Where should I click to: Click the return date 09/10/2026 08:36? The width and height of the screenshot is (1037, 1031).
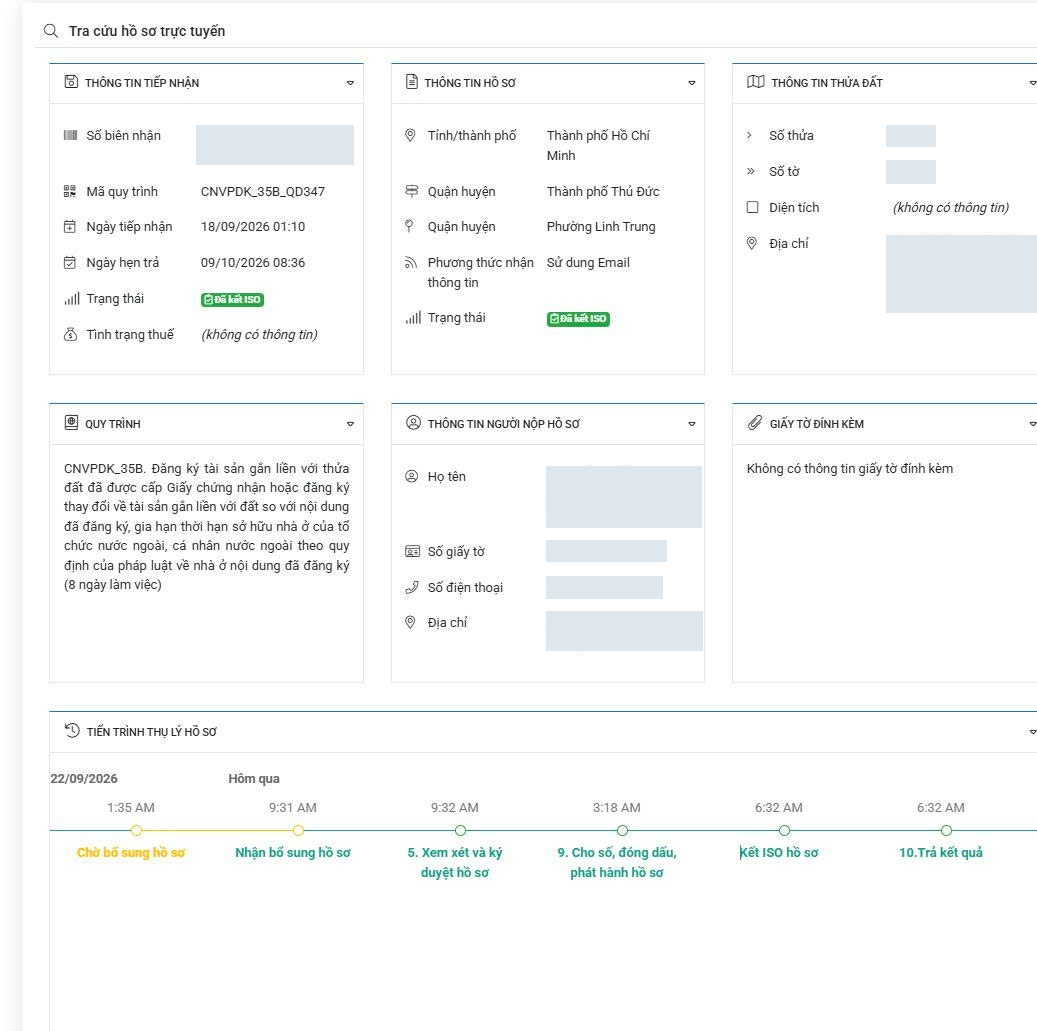tap(253, 263)
